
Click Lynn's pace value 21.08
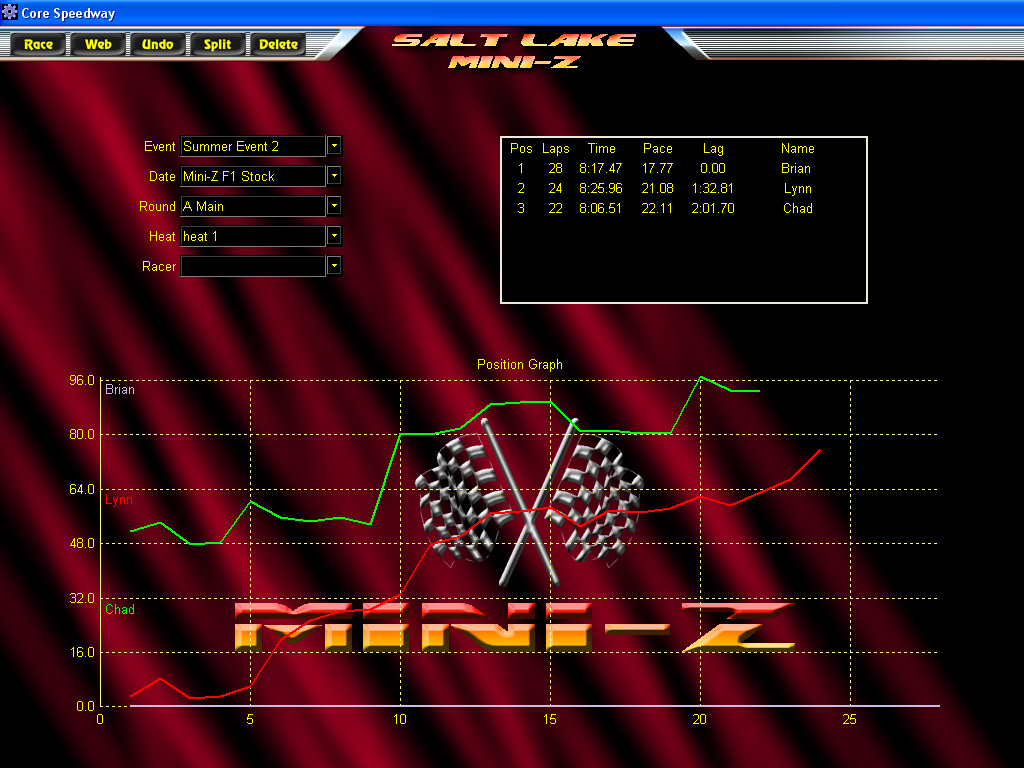click(657, 189)
